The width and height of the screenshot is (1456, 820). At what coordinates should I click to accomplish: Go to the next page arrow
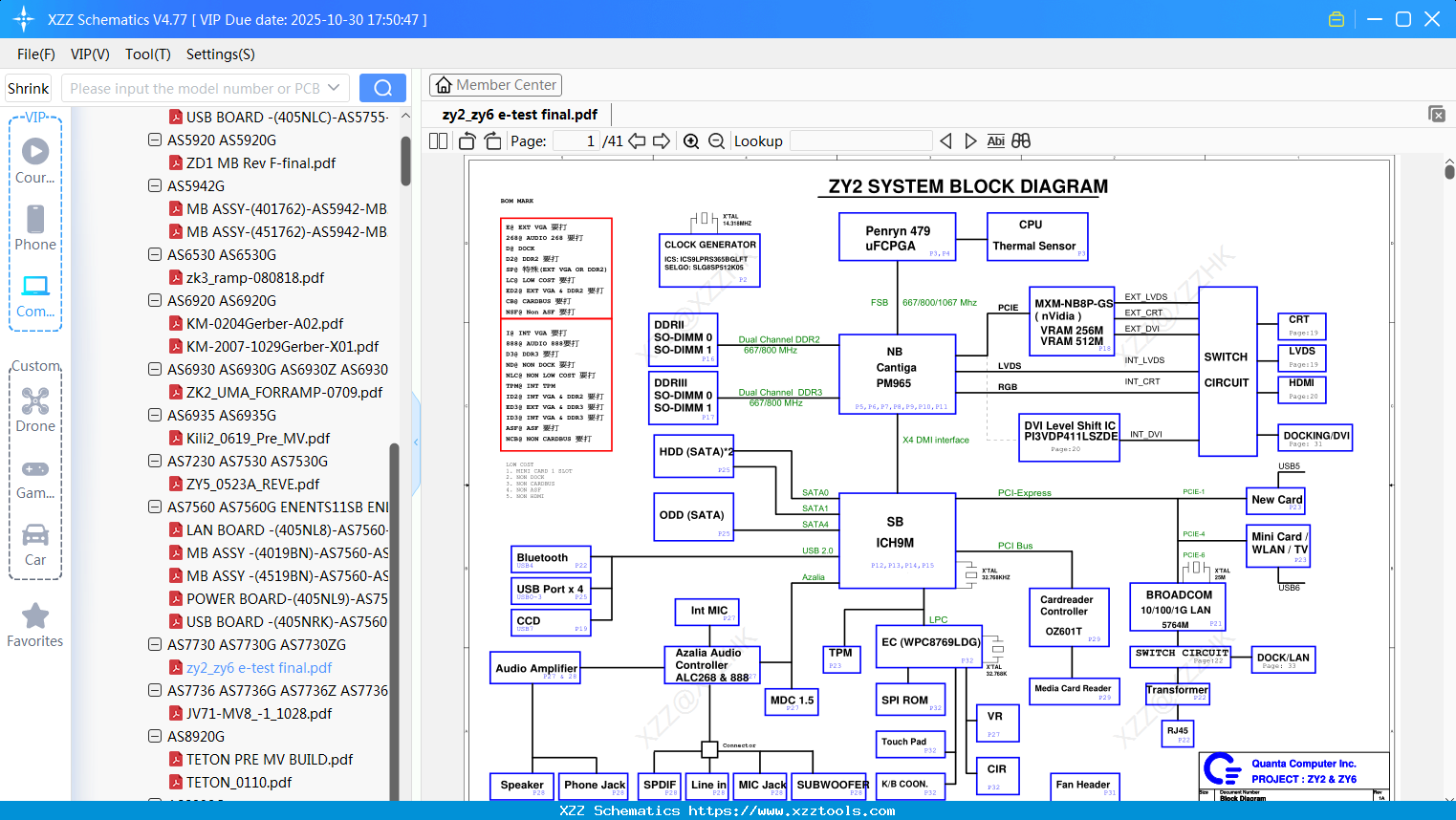(662, 141)
